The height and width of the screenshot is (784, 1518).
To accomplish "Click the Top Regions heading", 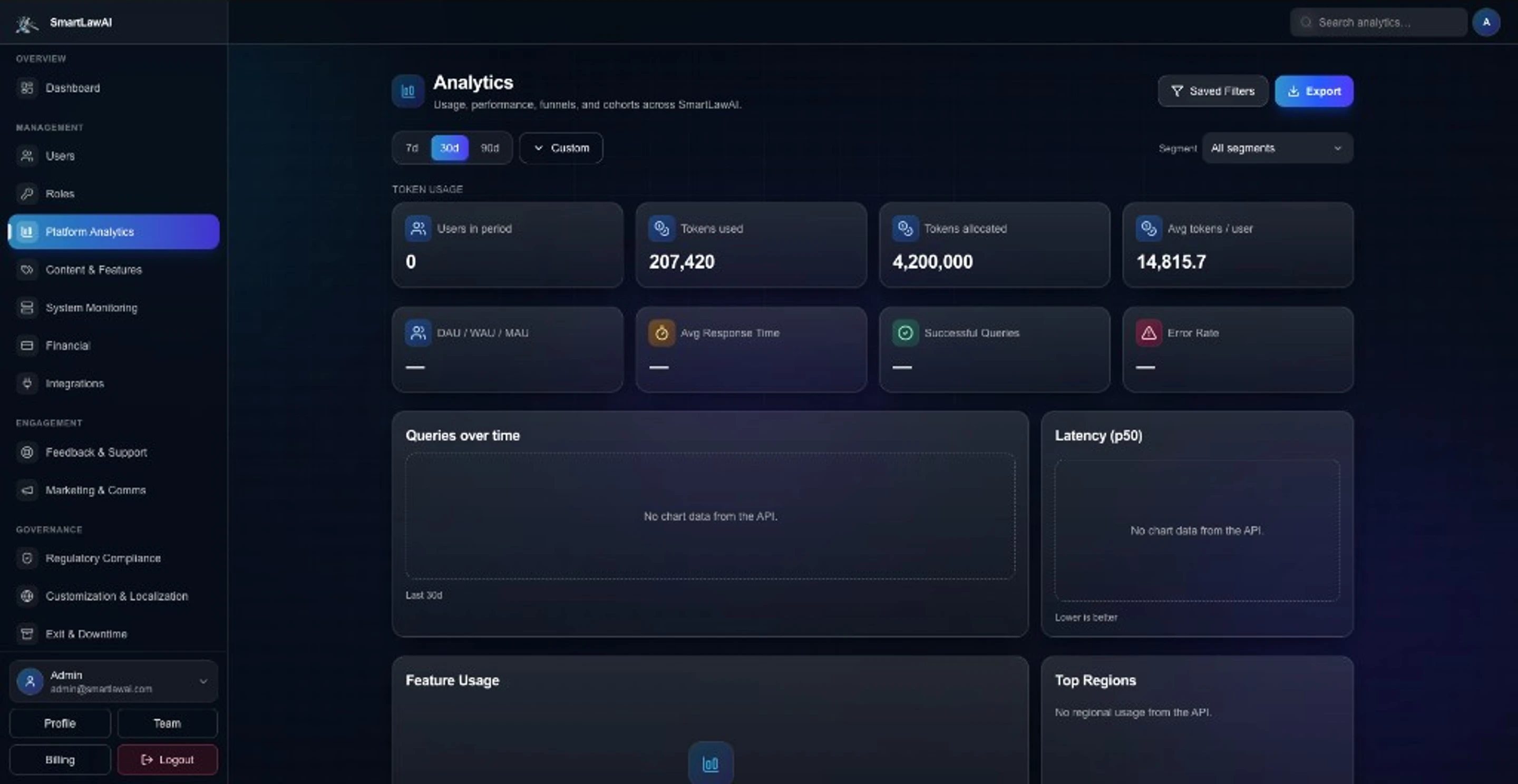I will pyautogui.click(x=1095, y=680).
